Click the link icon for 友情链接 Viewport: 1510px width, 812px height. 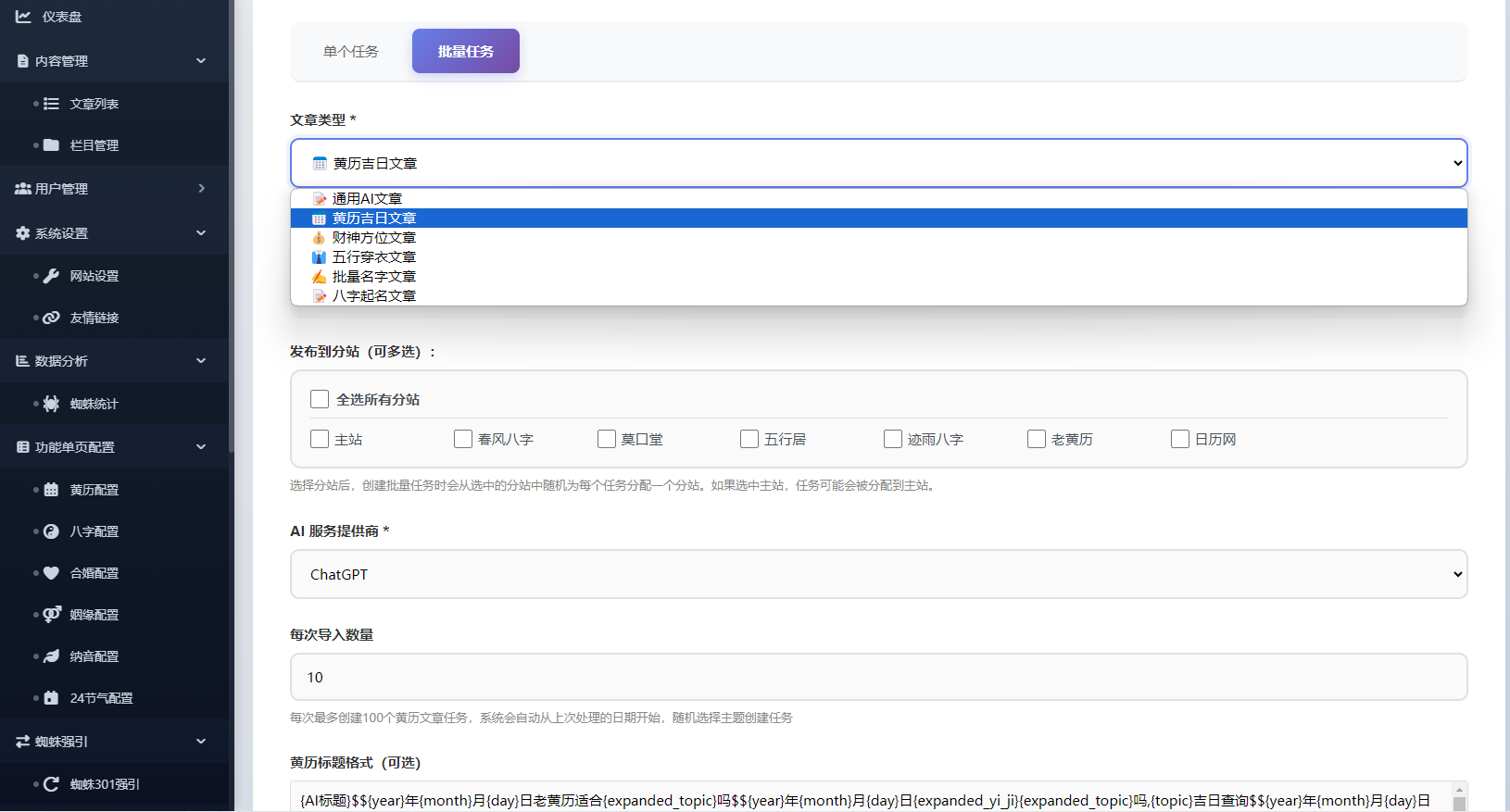[52, 318]
